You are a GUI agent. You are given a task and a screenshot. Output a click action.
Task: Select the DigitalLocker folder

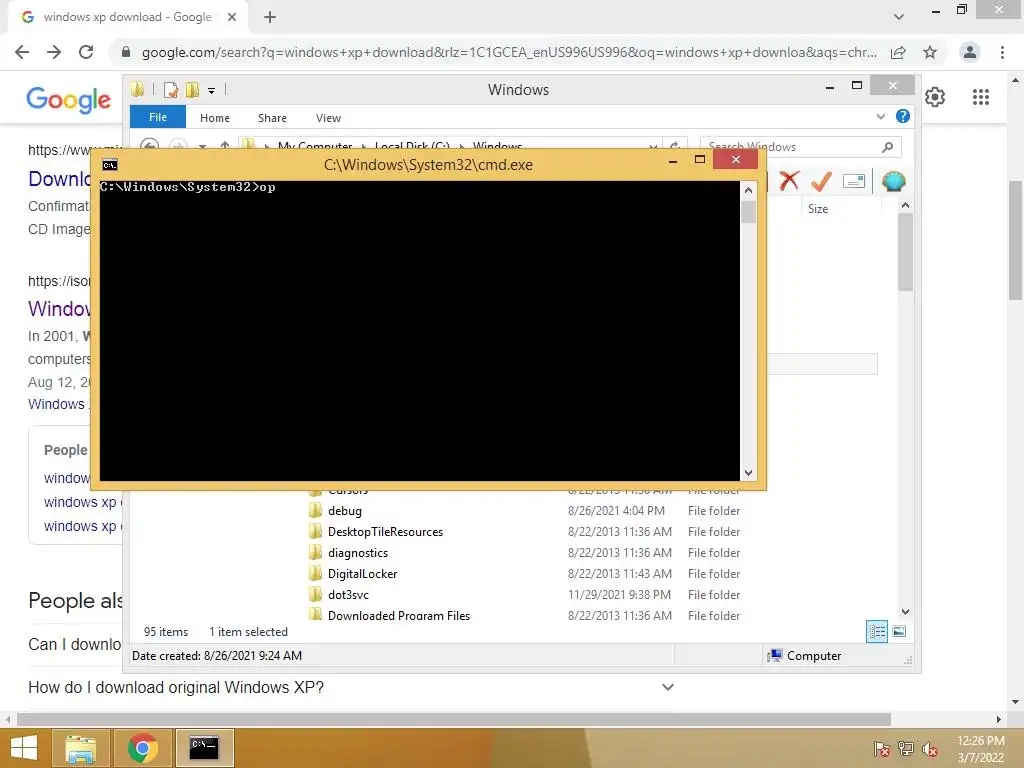pos(362,573)
